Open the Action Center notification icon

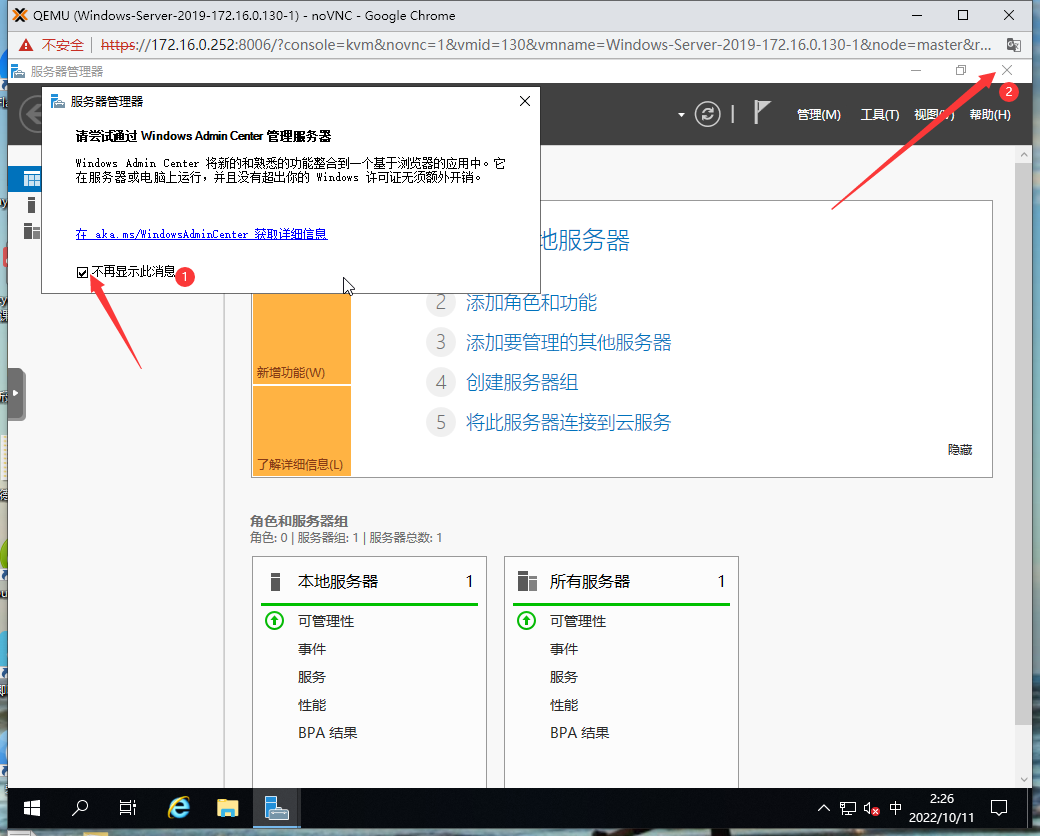998,807
